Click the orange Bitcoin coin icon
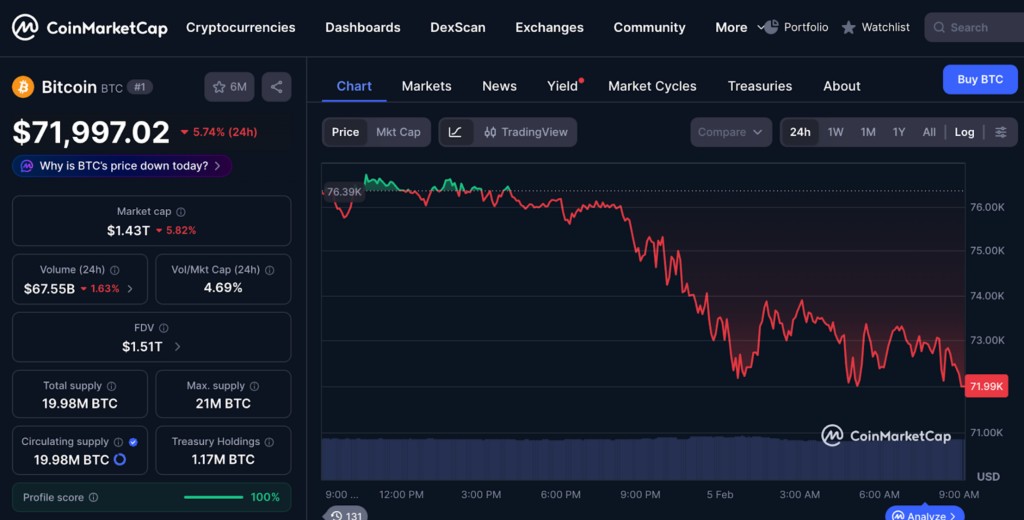 click(23, 87)
